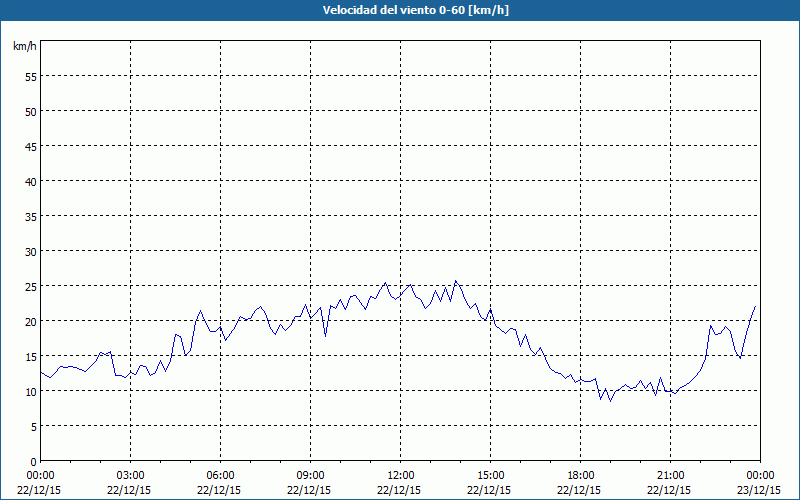Viewport: 800px width, 500px height.
Task: Click the 'km/h' axis unit label
Action: [x=25, y=46]
